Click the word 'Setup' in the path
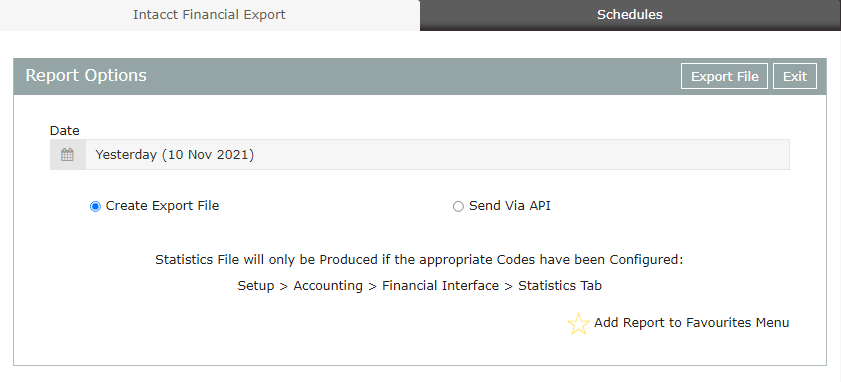 [x=256, y=285]
